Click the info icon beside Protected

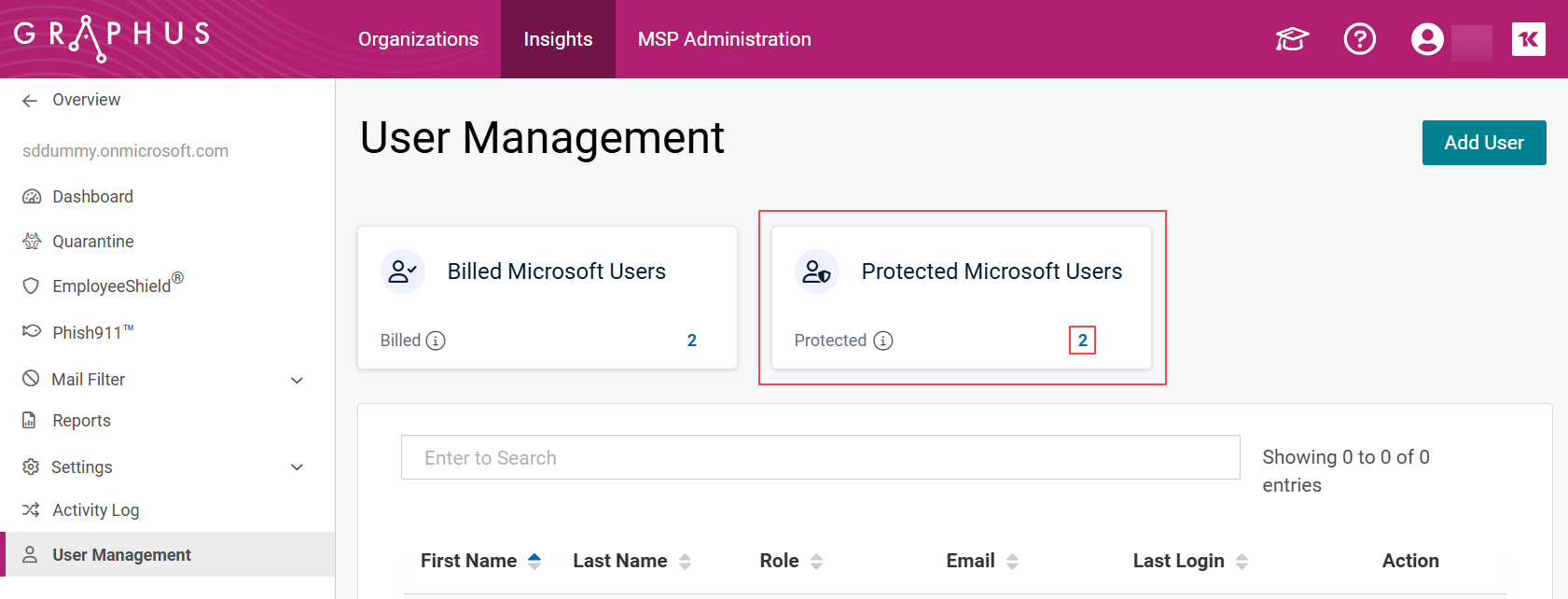(x=883, y=341)
